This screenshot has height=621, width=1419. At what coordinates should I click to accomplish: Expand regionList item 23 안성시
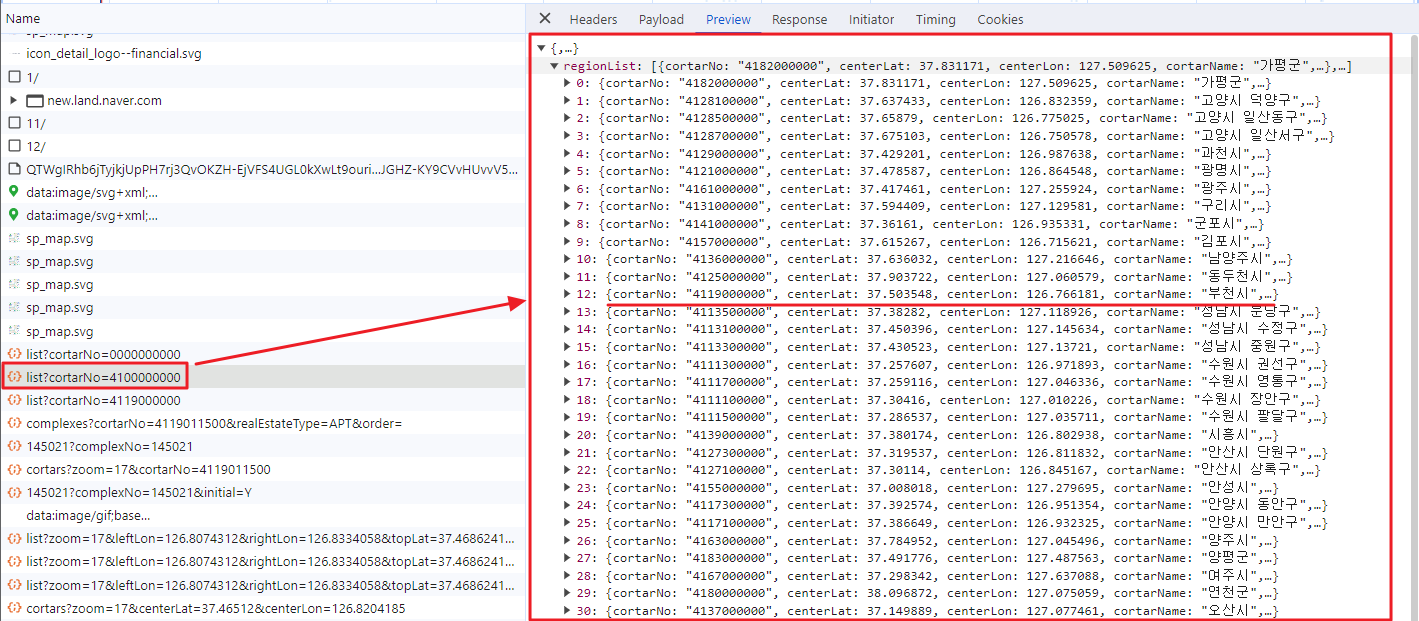coord(568,488)
